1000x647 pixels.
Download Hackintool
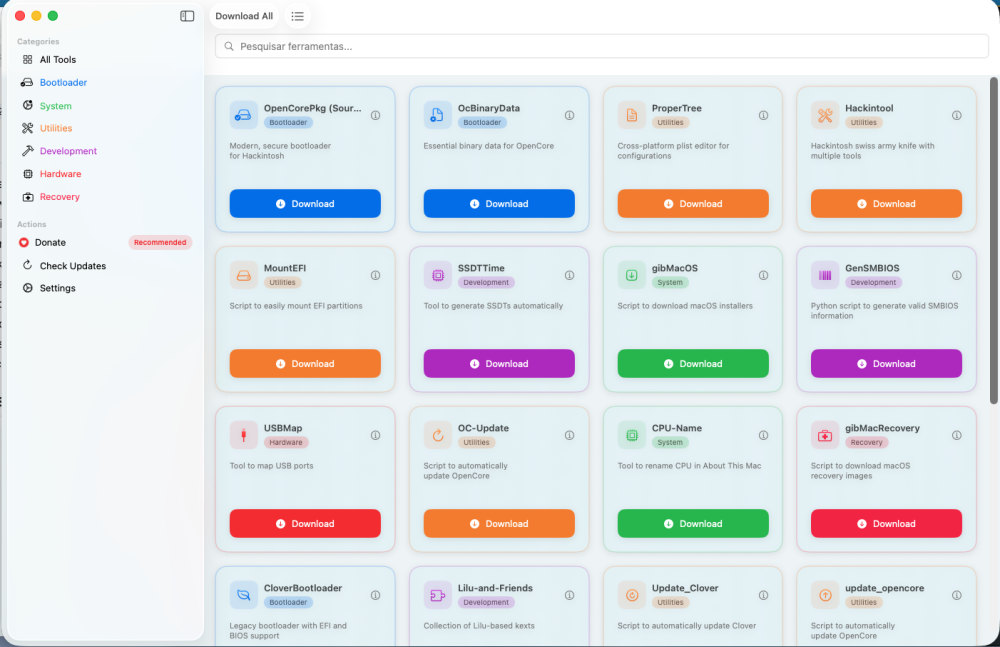coord(886,204)
